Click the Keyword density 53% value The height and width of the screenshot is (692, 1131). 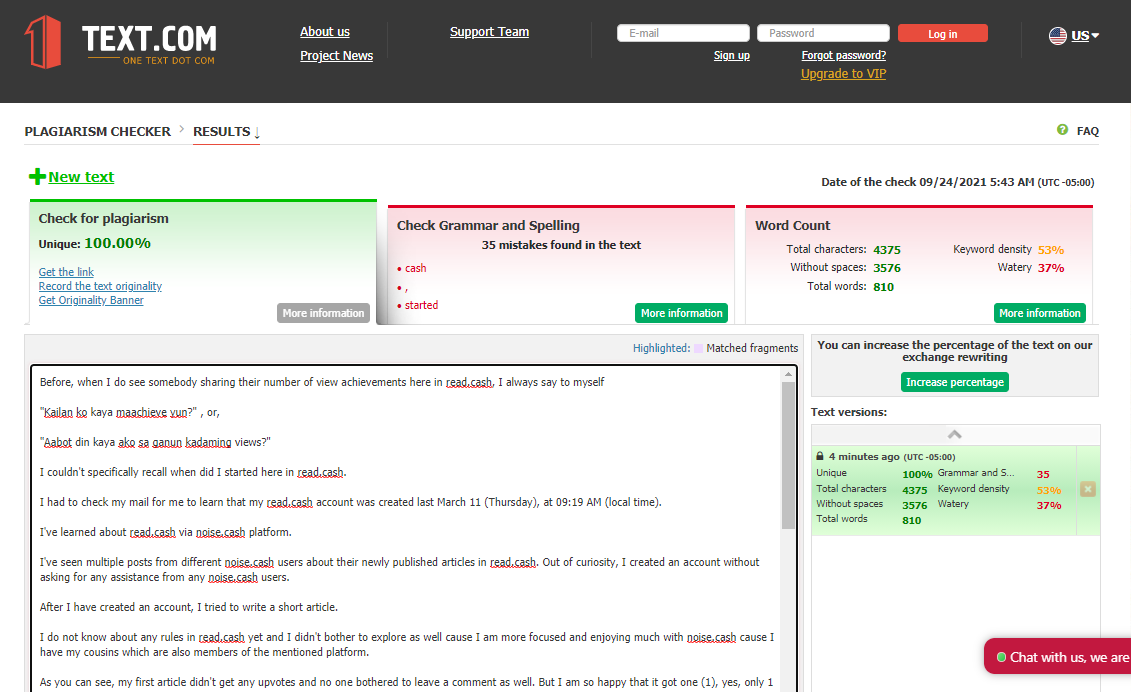pyautogui.click(x=1050, y=250)
